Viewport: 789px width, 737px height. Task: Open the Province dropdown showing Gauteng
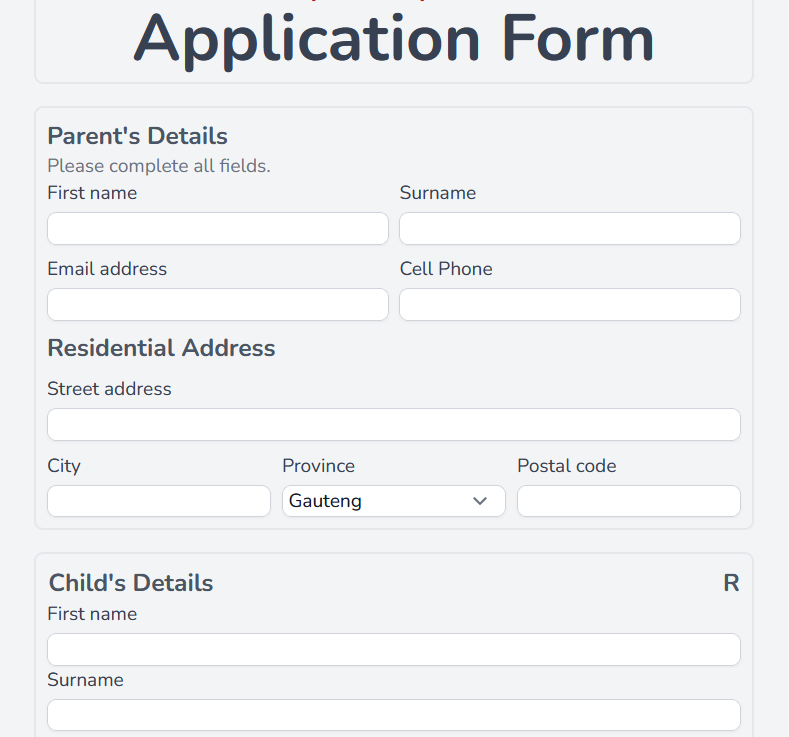click(393, 501)
